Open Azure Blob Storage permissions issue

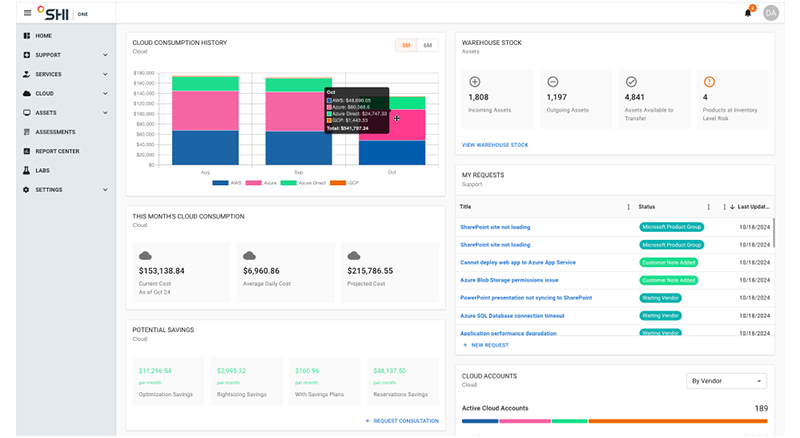click(x=509, y=280)
